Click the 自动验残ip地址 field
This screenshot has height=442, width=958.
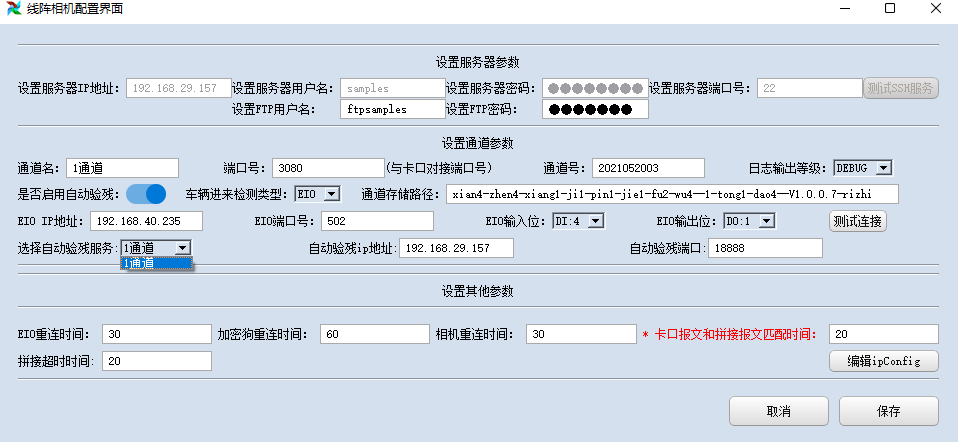click(x=456, y=248)
